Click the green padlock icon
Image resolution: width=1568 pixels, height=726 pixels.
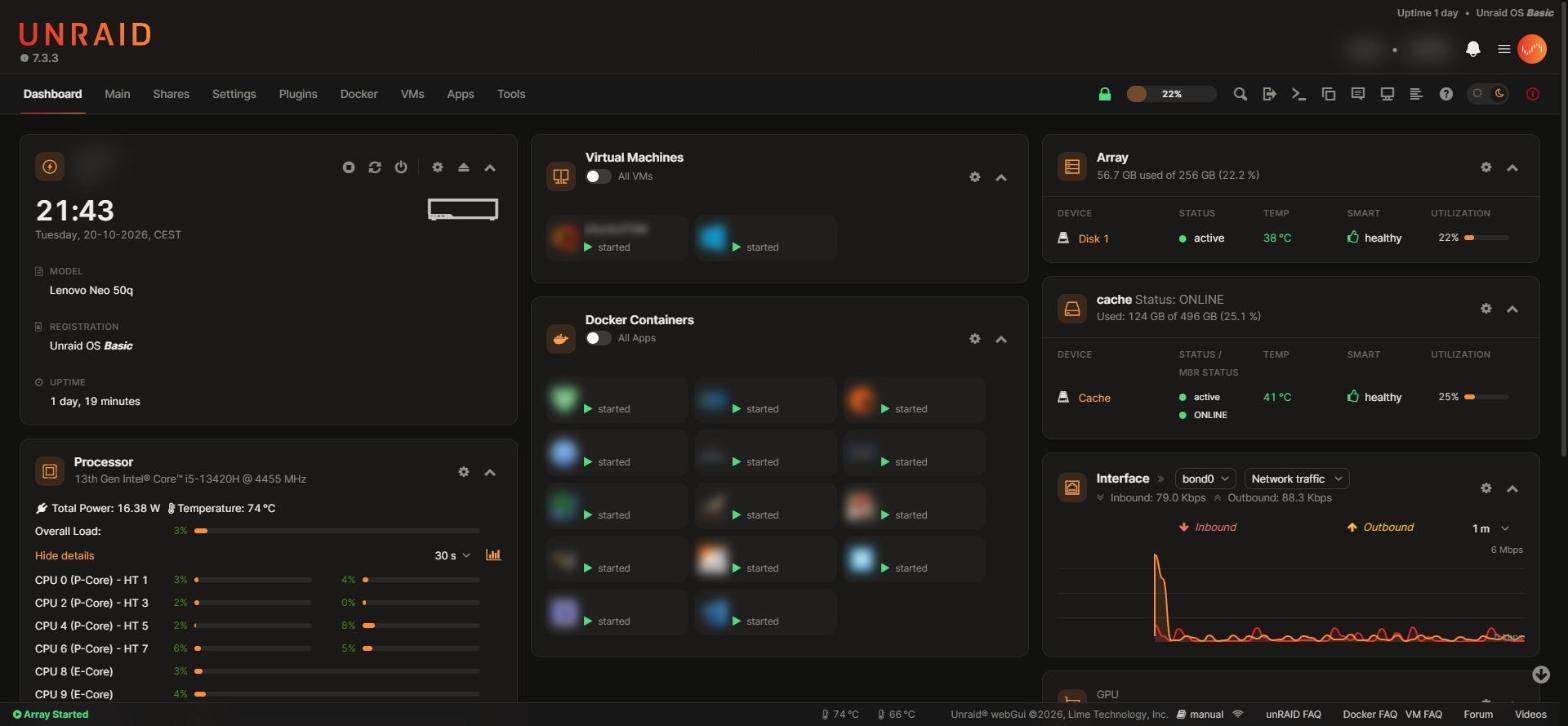(x=1105, y=94)
